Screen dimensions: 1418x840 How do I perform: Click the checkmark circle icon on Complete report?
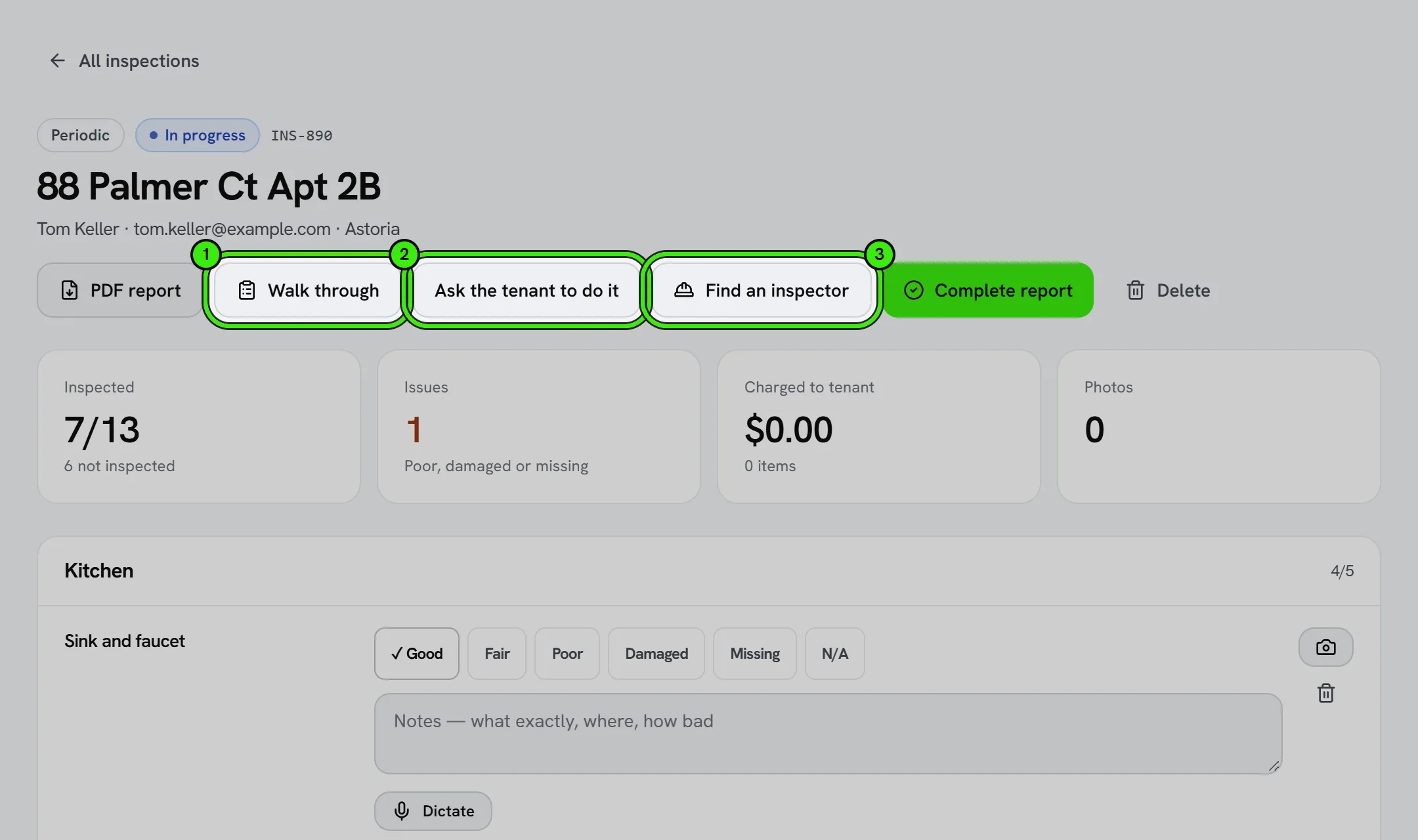[x=914, y=290]
